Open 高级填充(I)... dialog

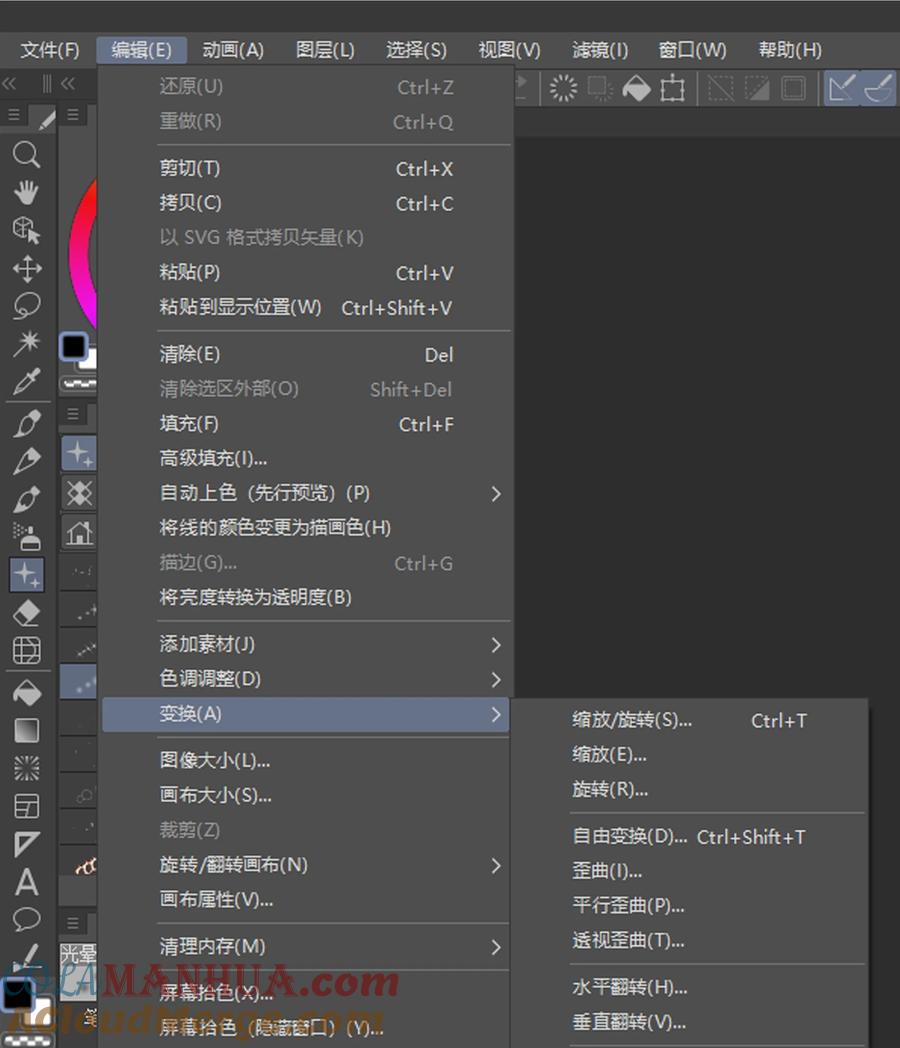(x=306, y=458)
